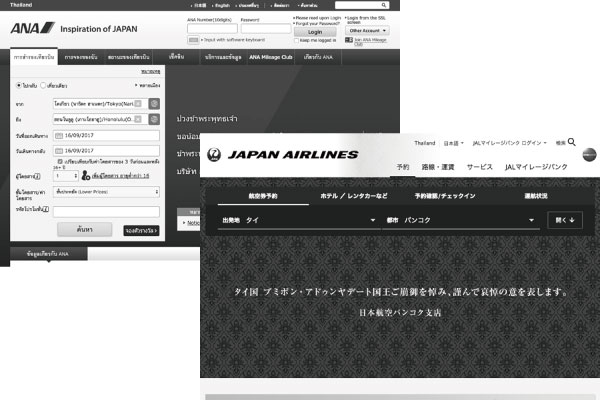The height and width of the screenshot is (400, 600).
Task: Click the ANA search button below the form
Action: coord(85,230)
